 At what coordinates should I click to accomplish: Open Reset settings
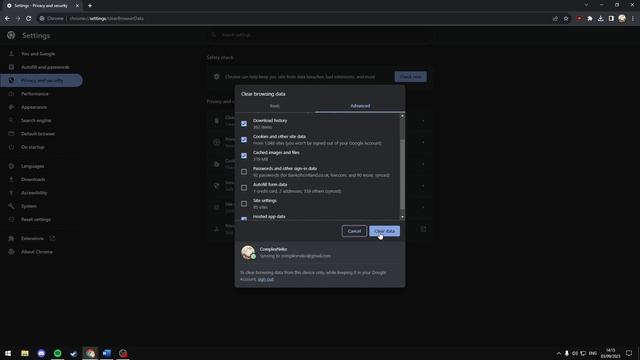[x=36, y=220]
